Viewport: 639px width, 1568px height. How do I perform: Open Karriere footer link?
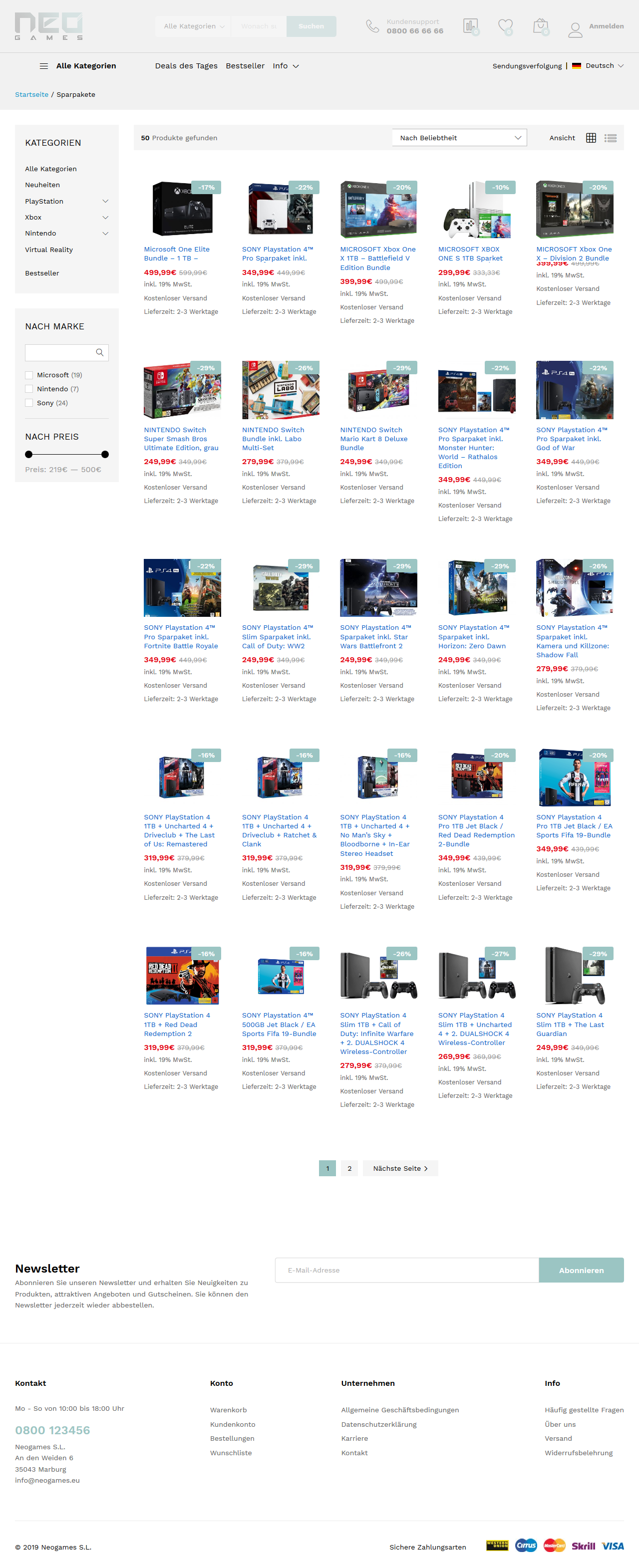pyautogui.click(x=354, y=1438)
